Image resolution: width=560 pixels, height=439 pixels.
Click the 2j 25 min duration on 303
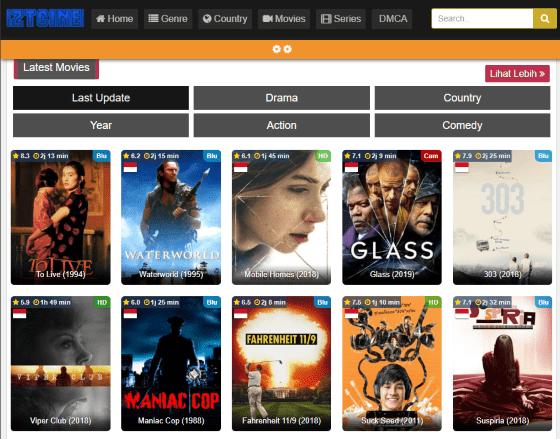[493, 156]
